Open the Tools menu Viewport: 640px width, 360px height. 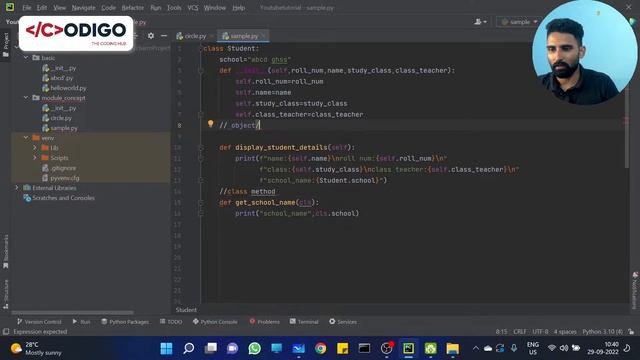point(174,7)
